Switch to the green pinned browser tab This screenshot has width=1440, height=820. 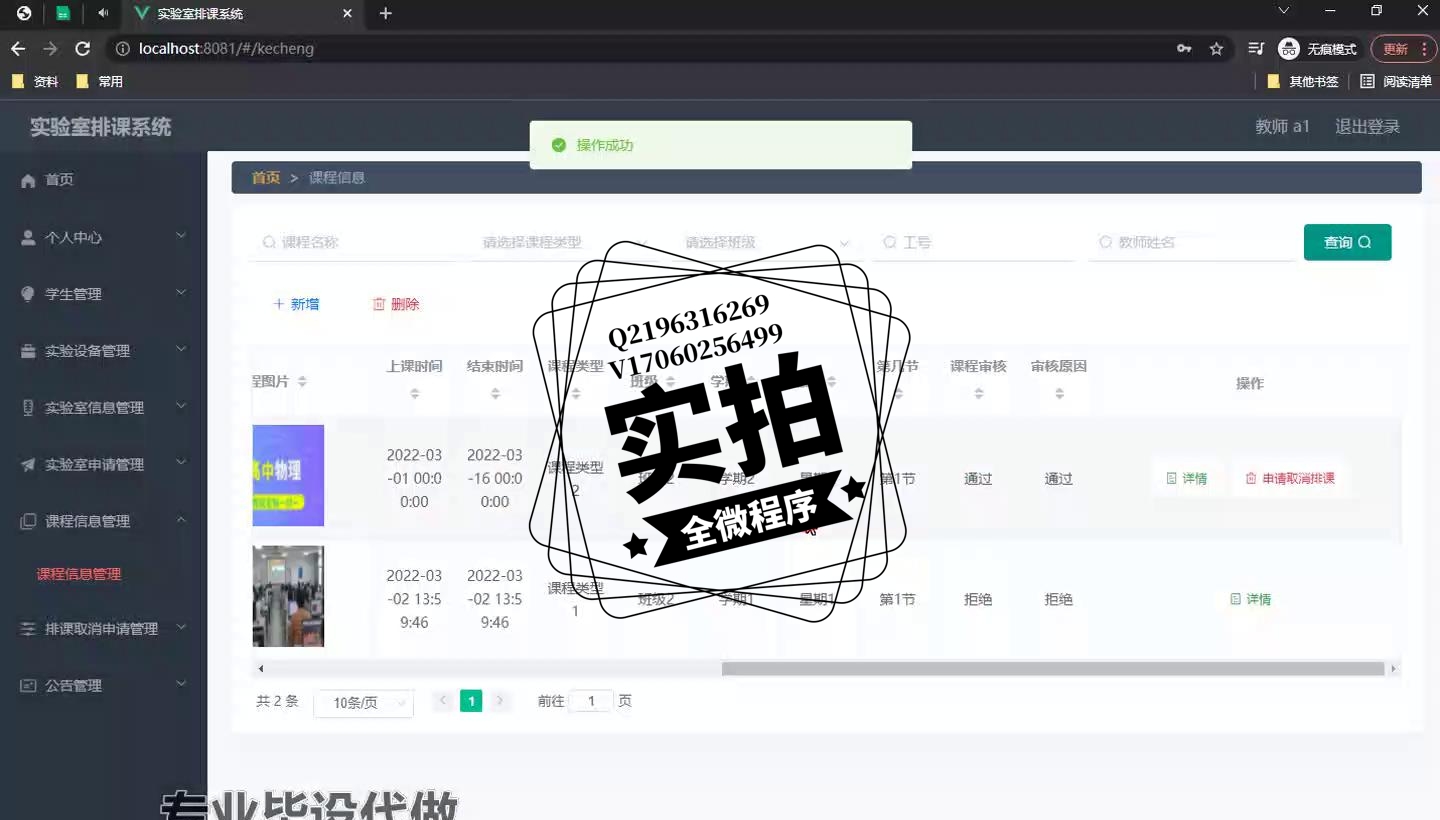(63, 13)
